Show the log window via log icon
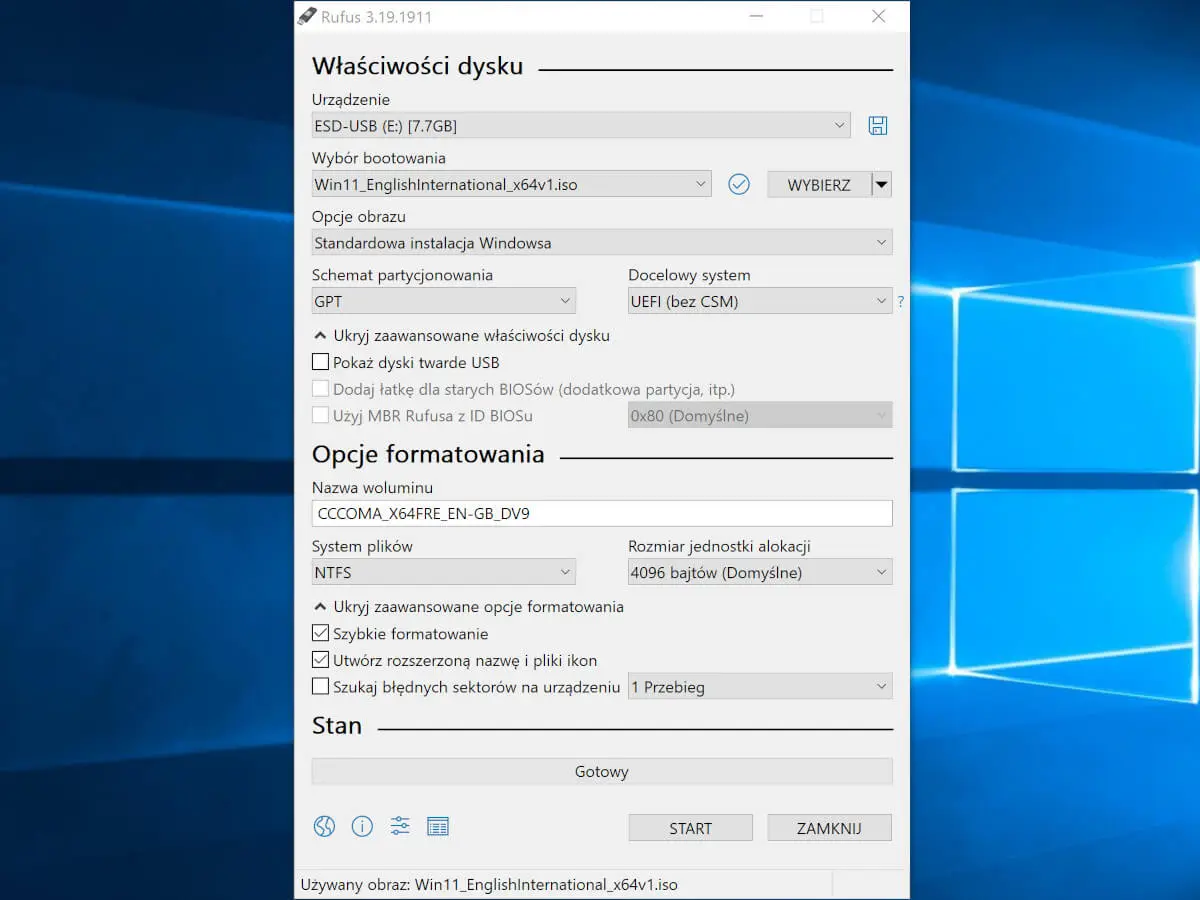The width and height of the screenshot is (1200, 900). click(x=437, y=826)
